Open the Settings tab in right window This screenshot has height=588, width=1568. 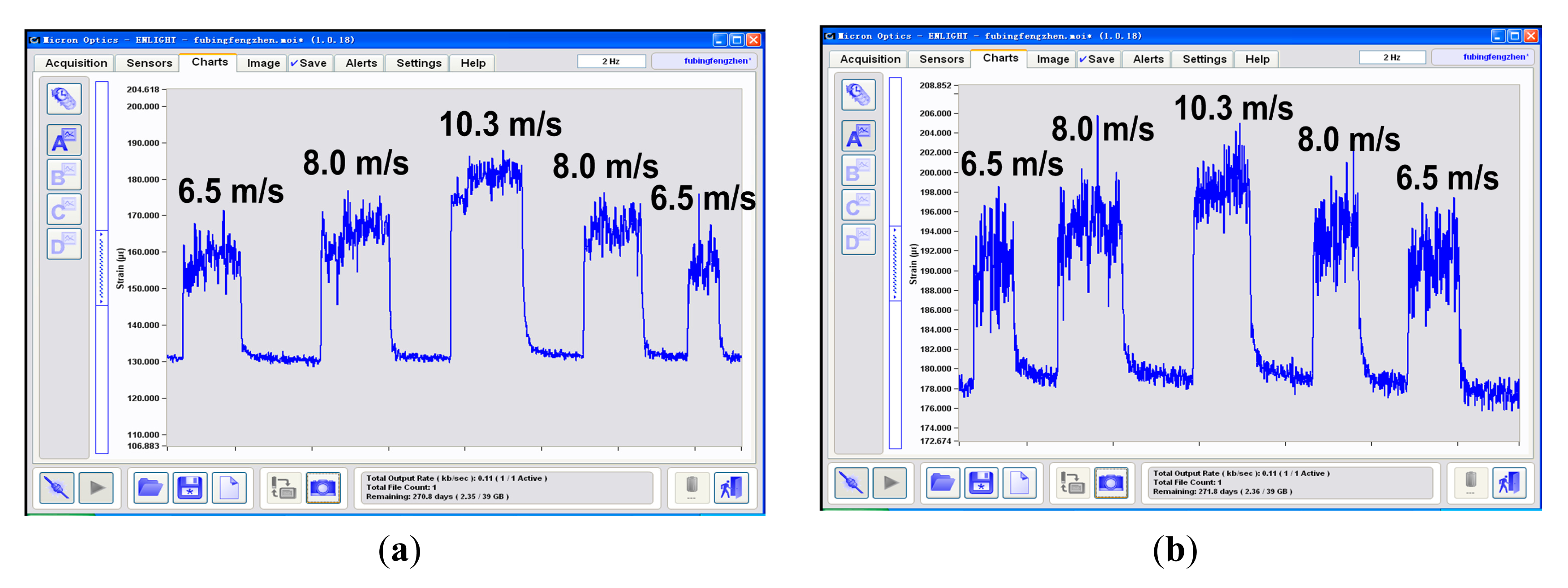tap(1204, 59)
